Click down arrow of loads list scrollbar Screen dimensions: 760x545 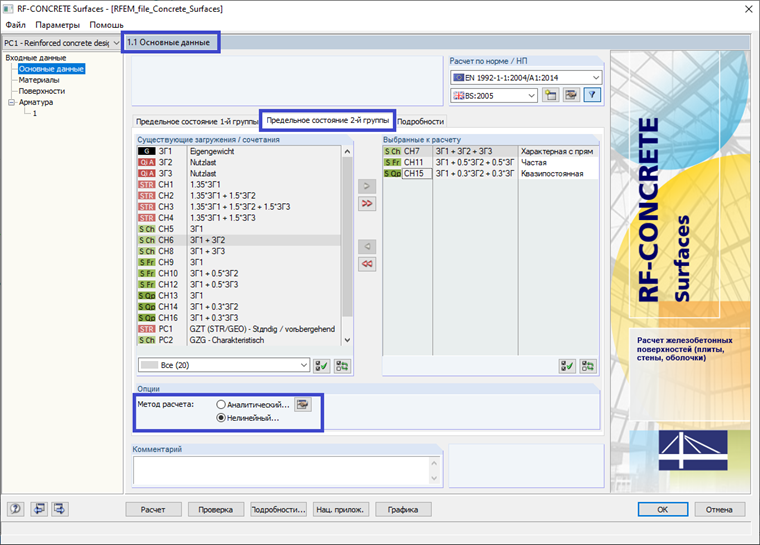(347, 340)
